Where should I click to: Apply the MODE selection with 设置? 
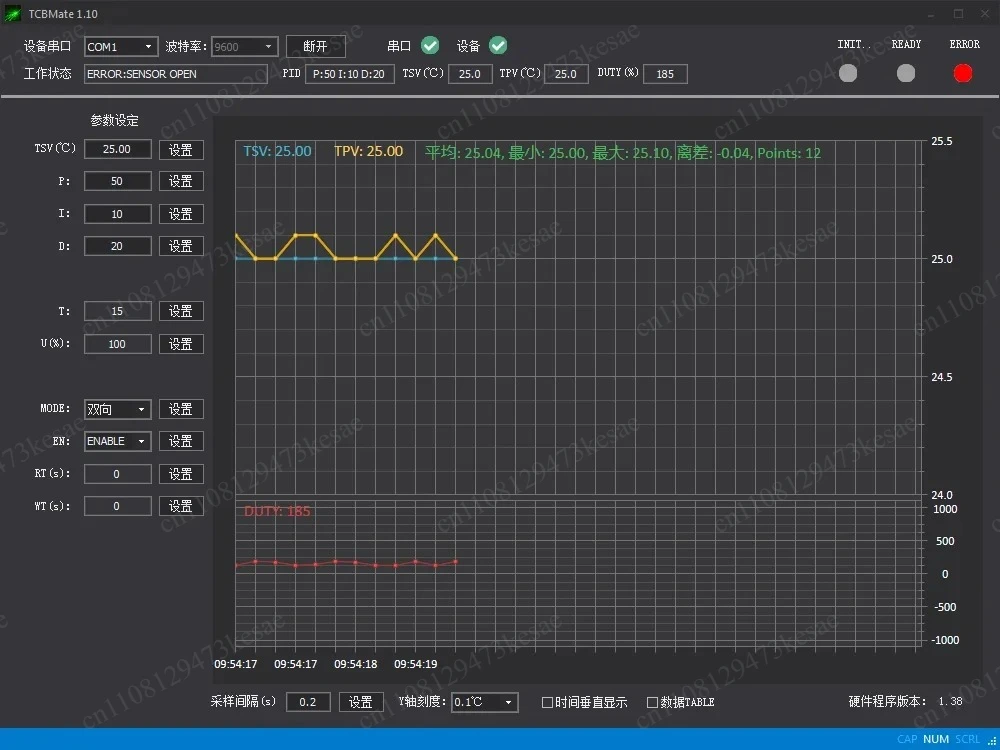coord(181,409)
